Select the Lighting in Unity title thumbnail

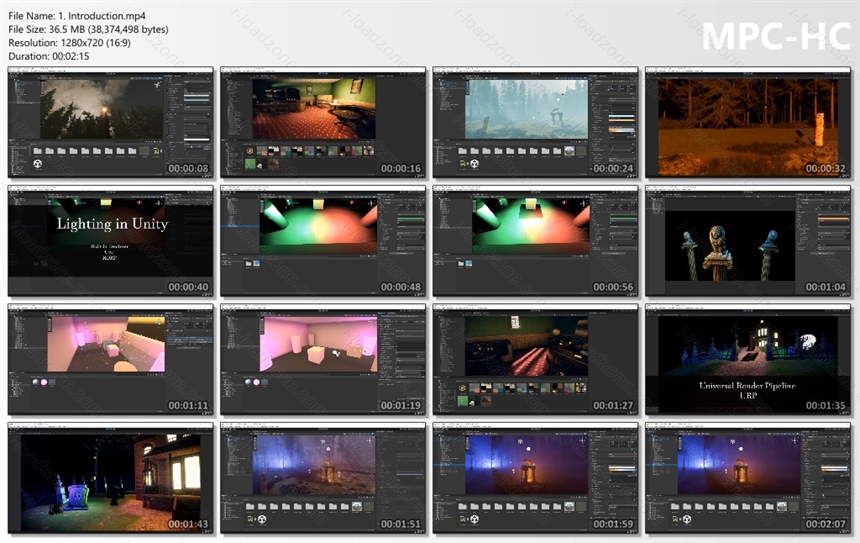click(110, 241)
